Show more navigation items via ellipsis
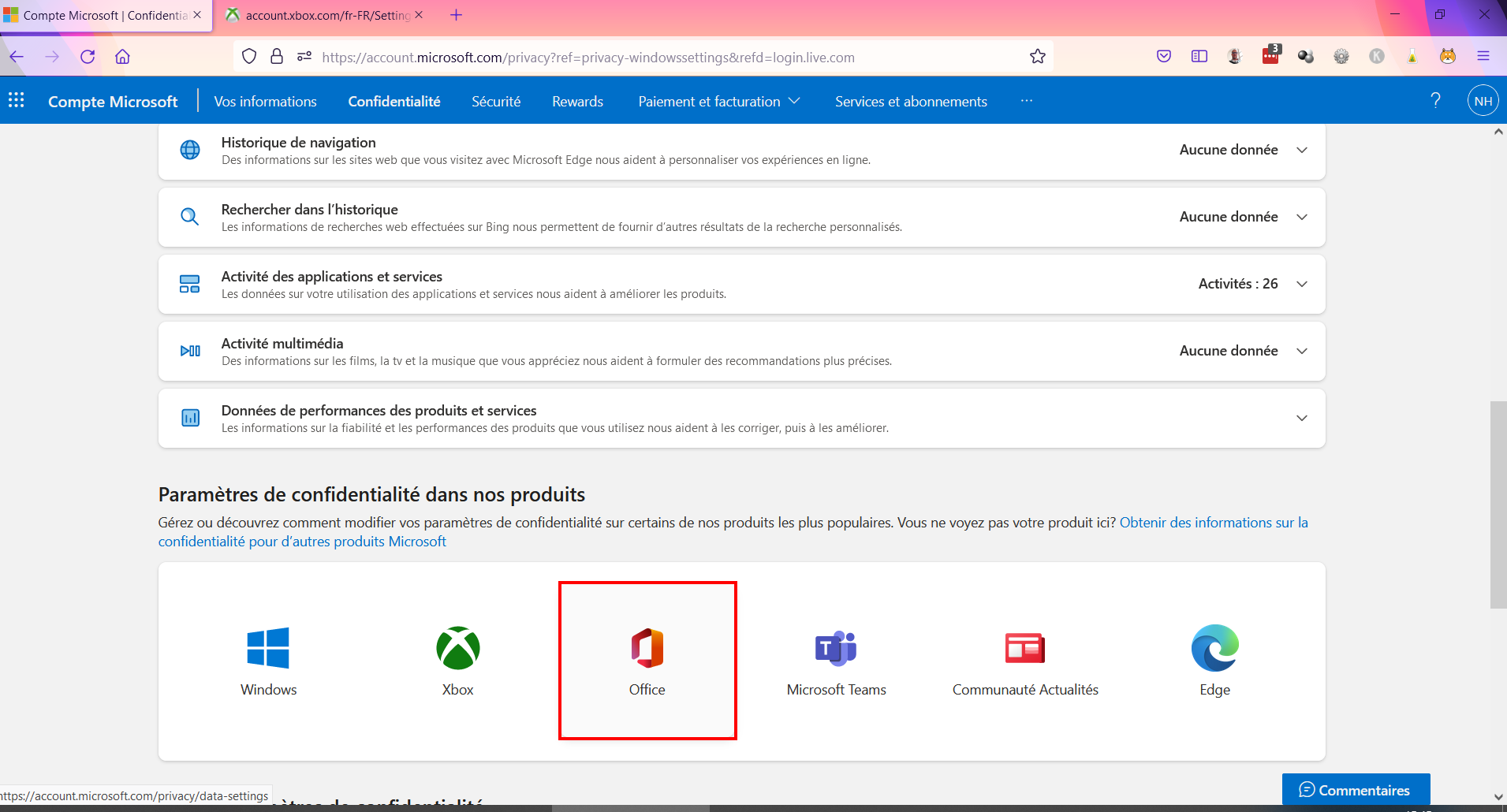The width and height of the screenshot is (1507, 812). click(1026, 101)
